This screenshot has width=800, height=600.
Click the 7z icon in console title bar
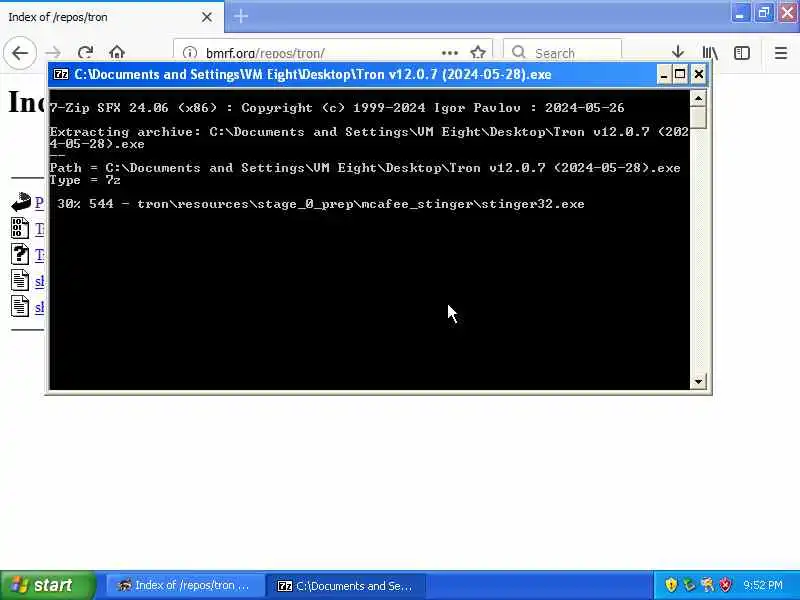[61, 74]
